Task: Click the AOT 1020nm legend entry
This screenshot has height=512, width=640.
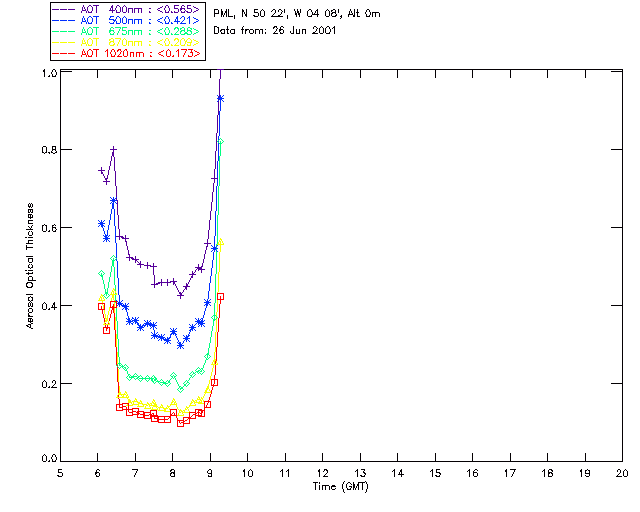Action: coord(127,53)
